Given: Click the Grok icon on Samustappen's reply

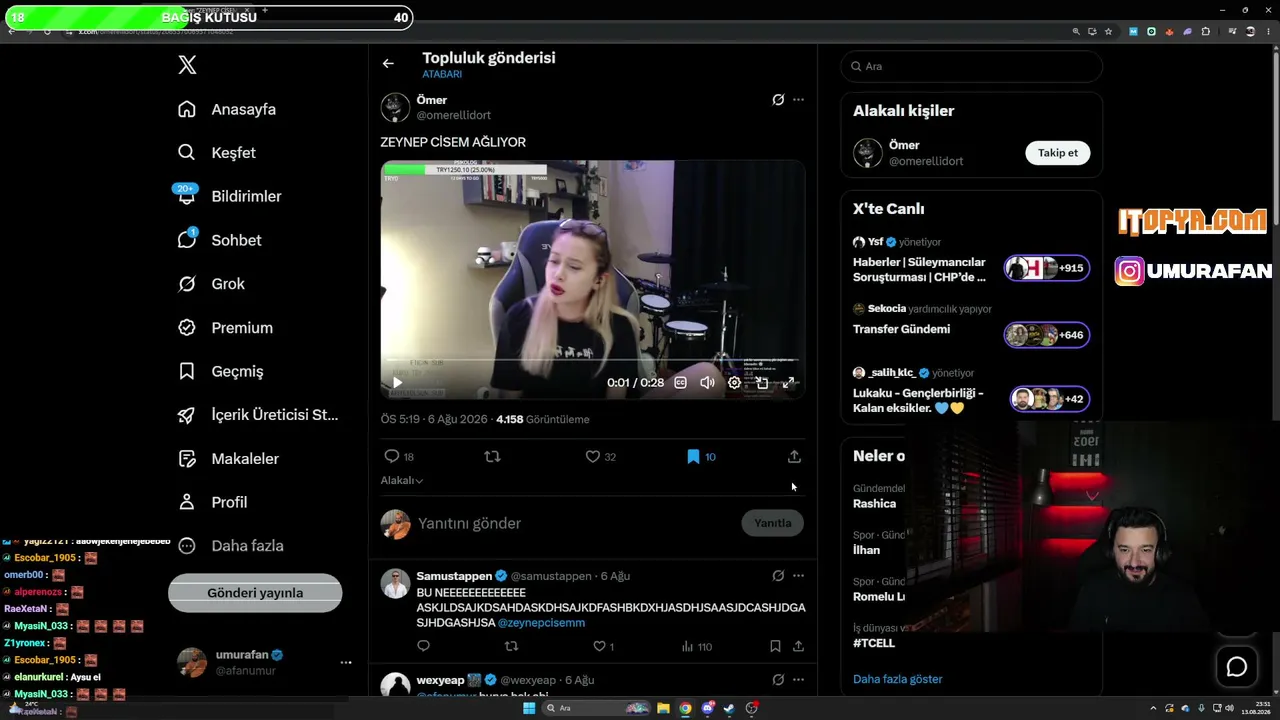Looking at the screenshot, I should pyautogui.click(x=778, y=576).
